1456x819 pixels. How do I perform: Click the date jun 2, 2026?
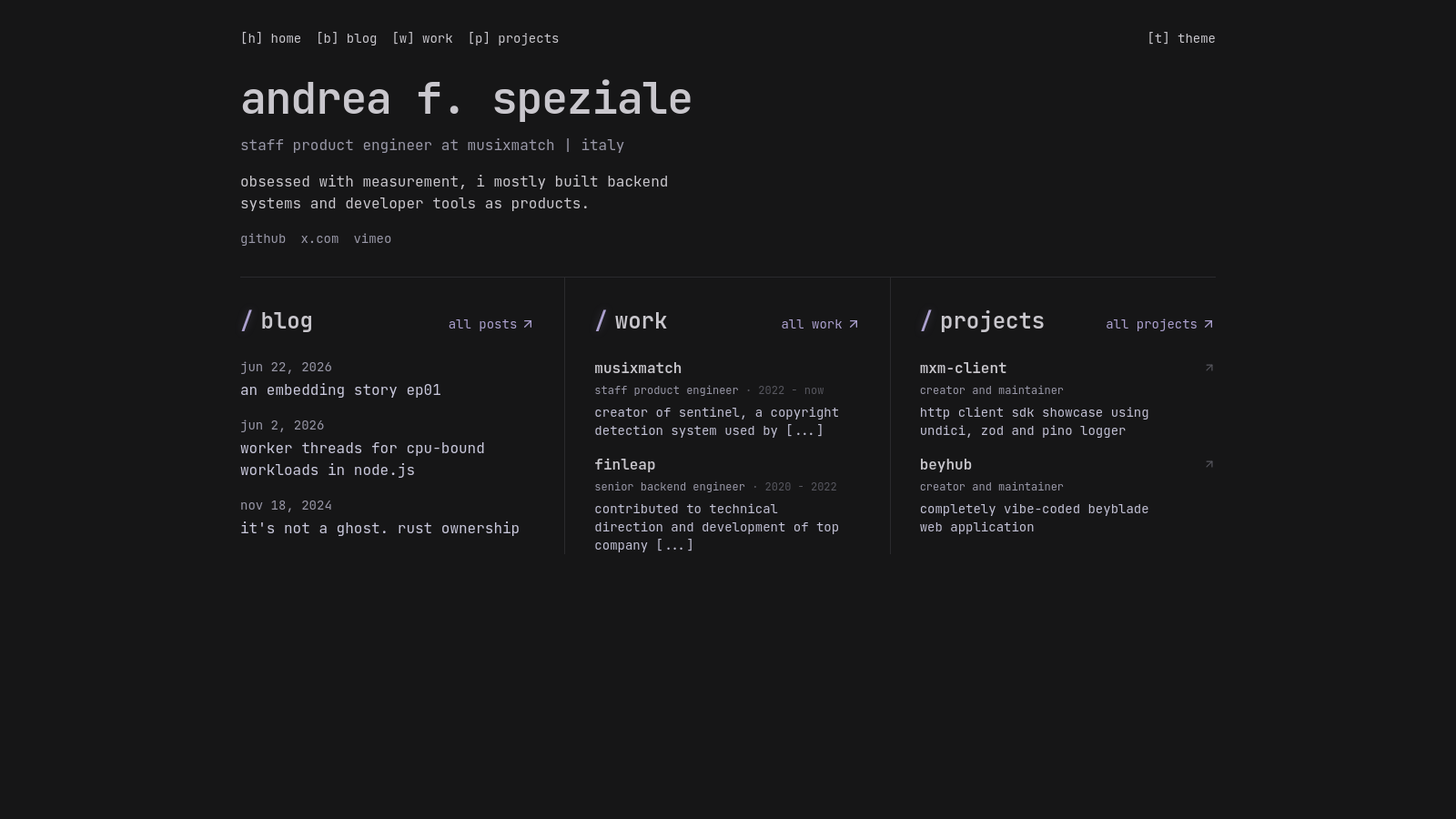(282, 426)
